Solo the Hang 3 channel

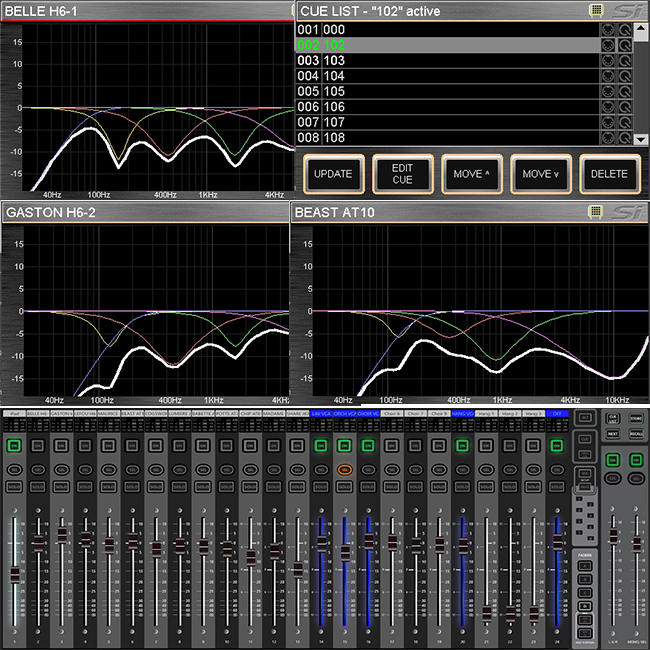click(534, 487)
